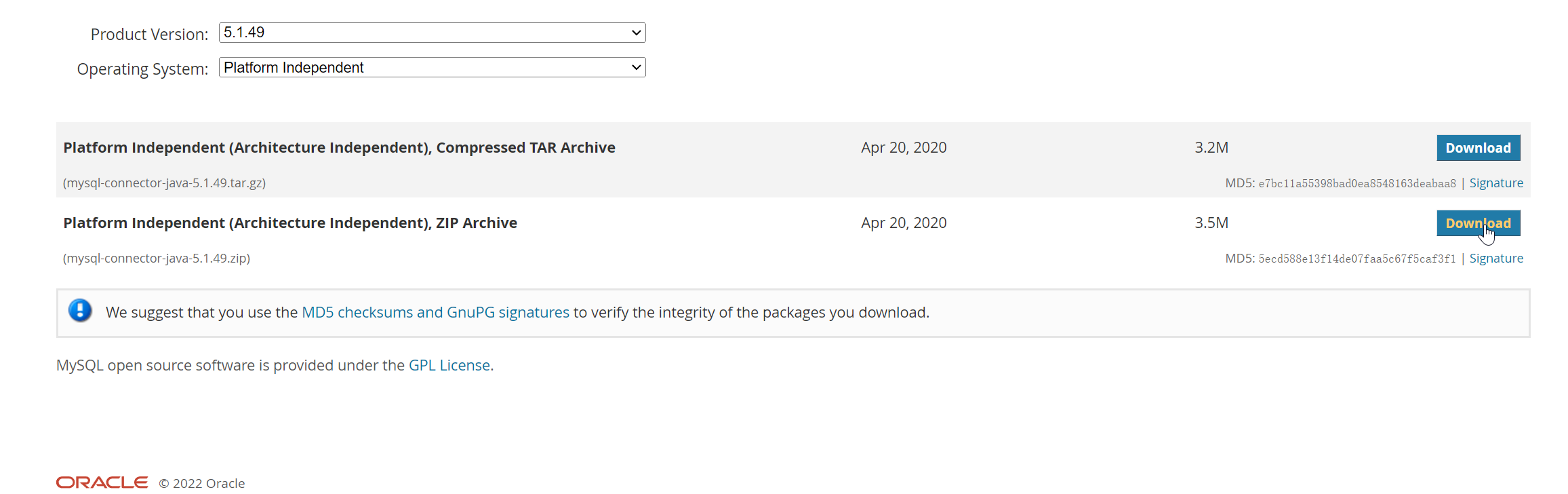Viewport: 1568px width, 494px height.
Task: Click the 2022 Oracle copyright text
Action: [x=202, y=483]
